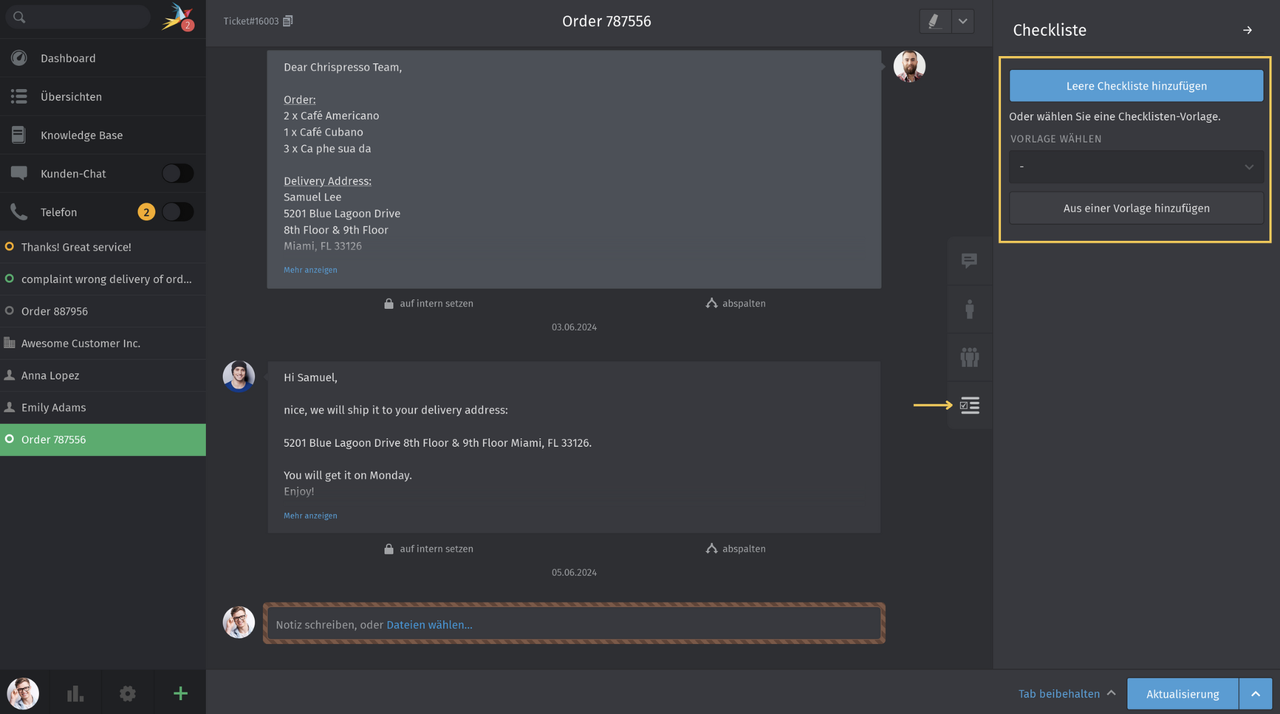The image size is (1280, 714).
Task: Open the organization sidebar panel
Action: [x=968, y=357]
